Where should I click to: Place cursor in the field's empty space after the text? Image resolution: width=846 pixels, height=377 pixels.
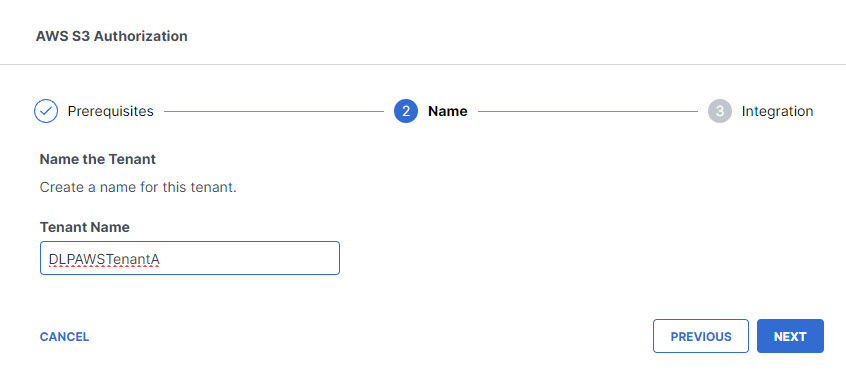coord(248,258)
